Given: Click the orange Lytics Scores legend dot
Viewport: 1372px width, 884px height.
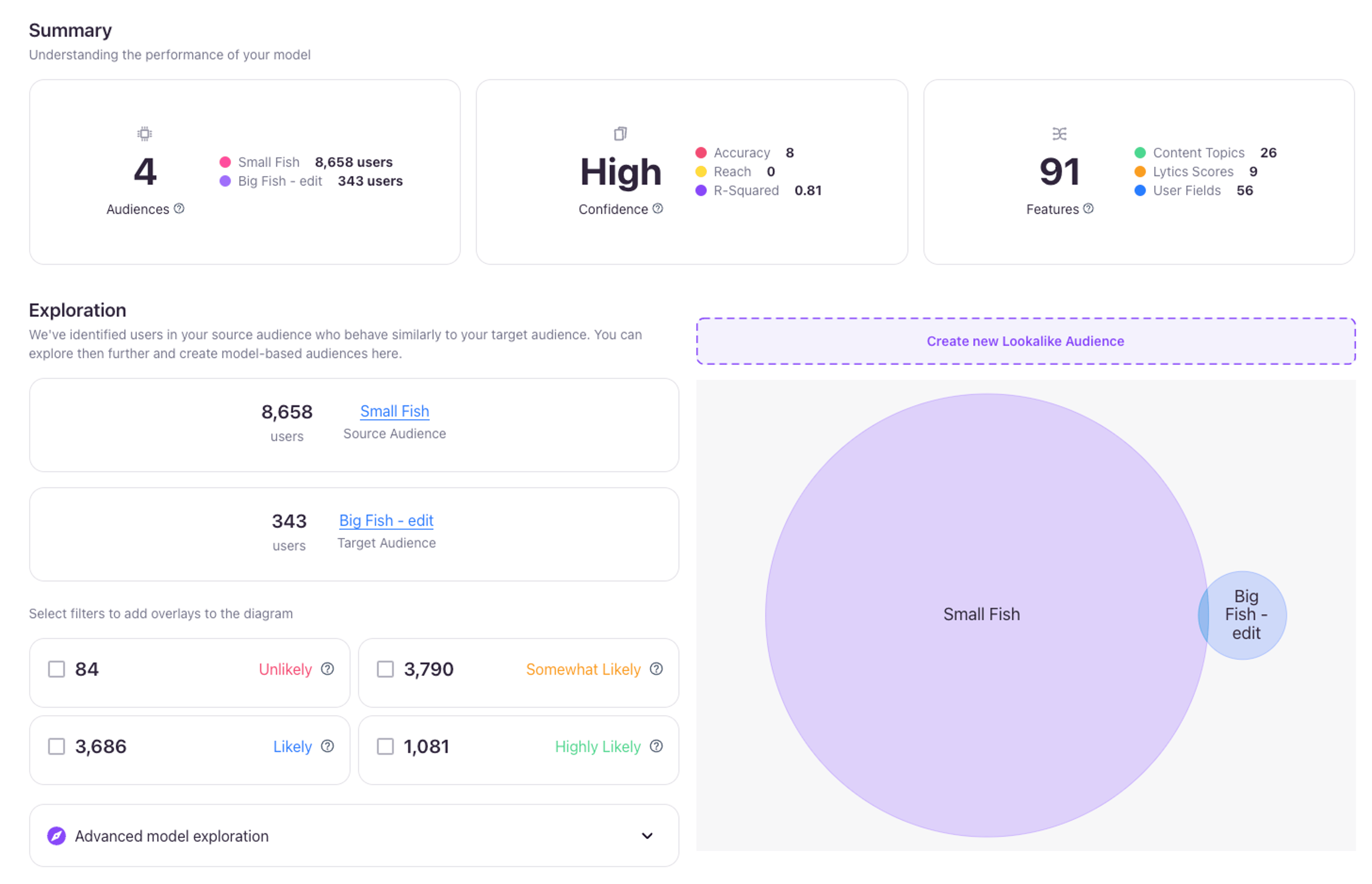Looking at the screenshot, I should 1140,172.
